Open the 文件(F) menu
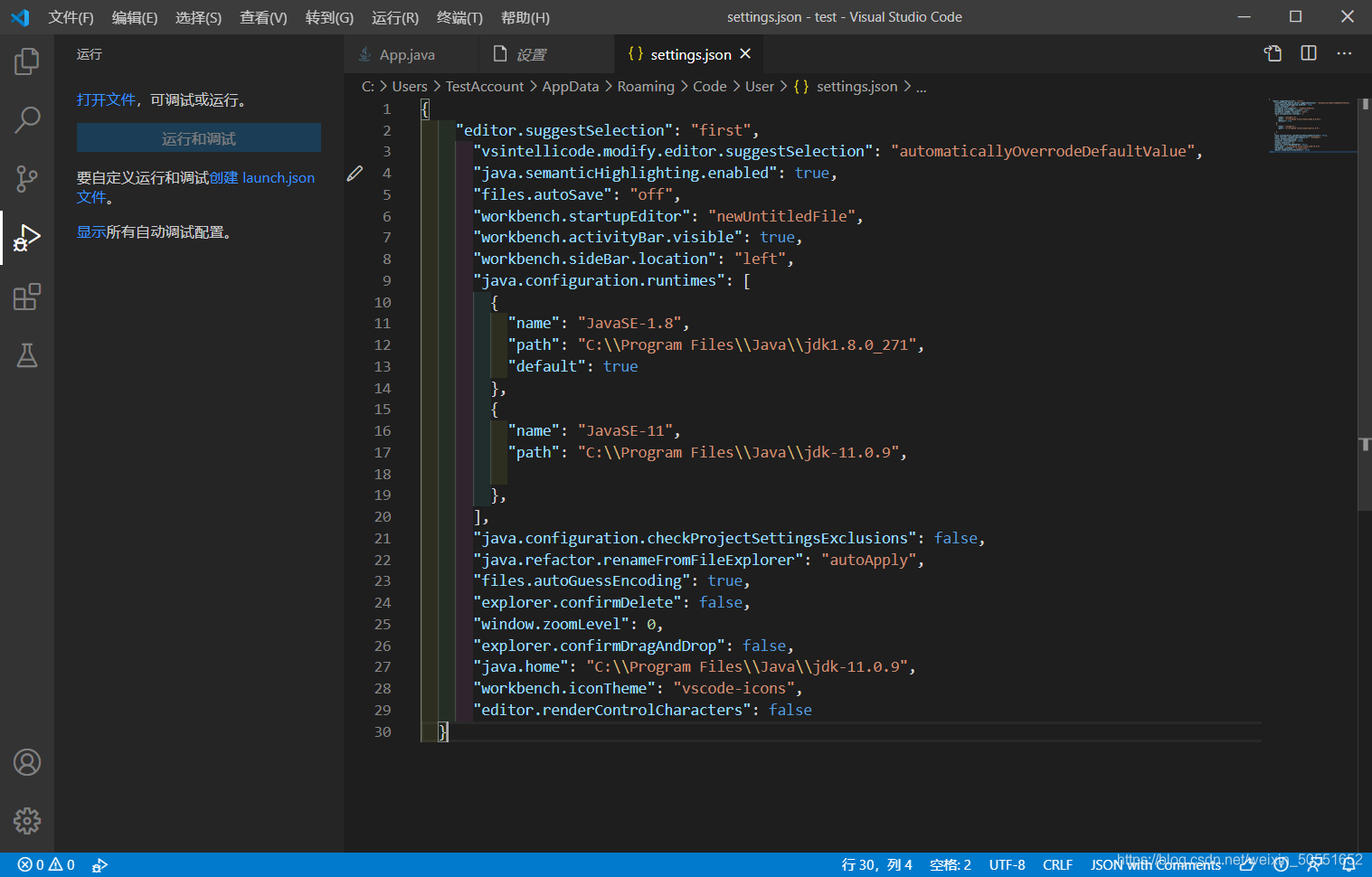 point(71,17)
